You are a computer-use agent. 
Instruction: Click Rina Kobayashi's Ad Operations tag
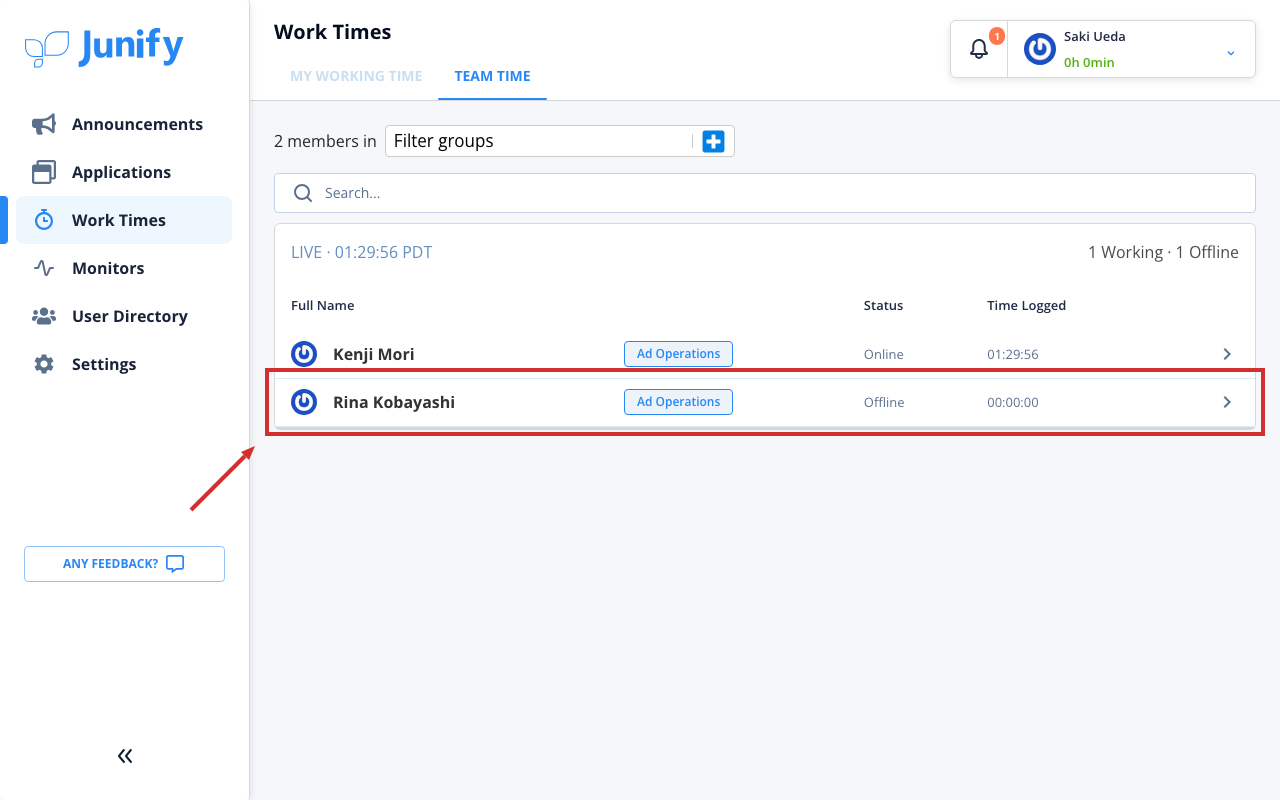click(x=679, y=402)
